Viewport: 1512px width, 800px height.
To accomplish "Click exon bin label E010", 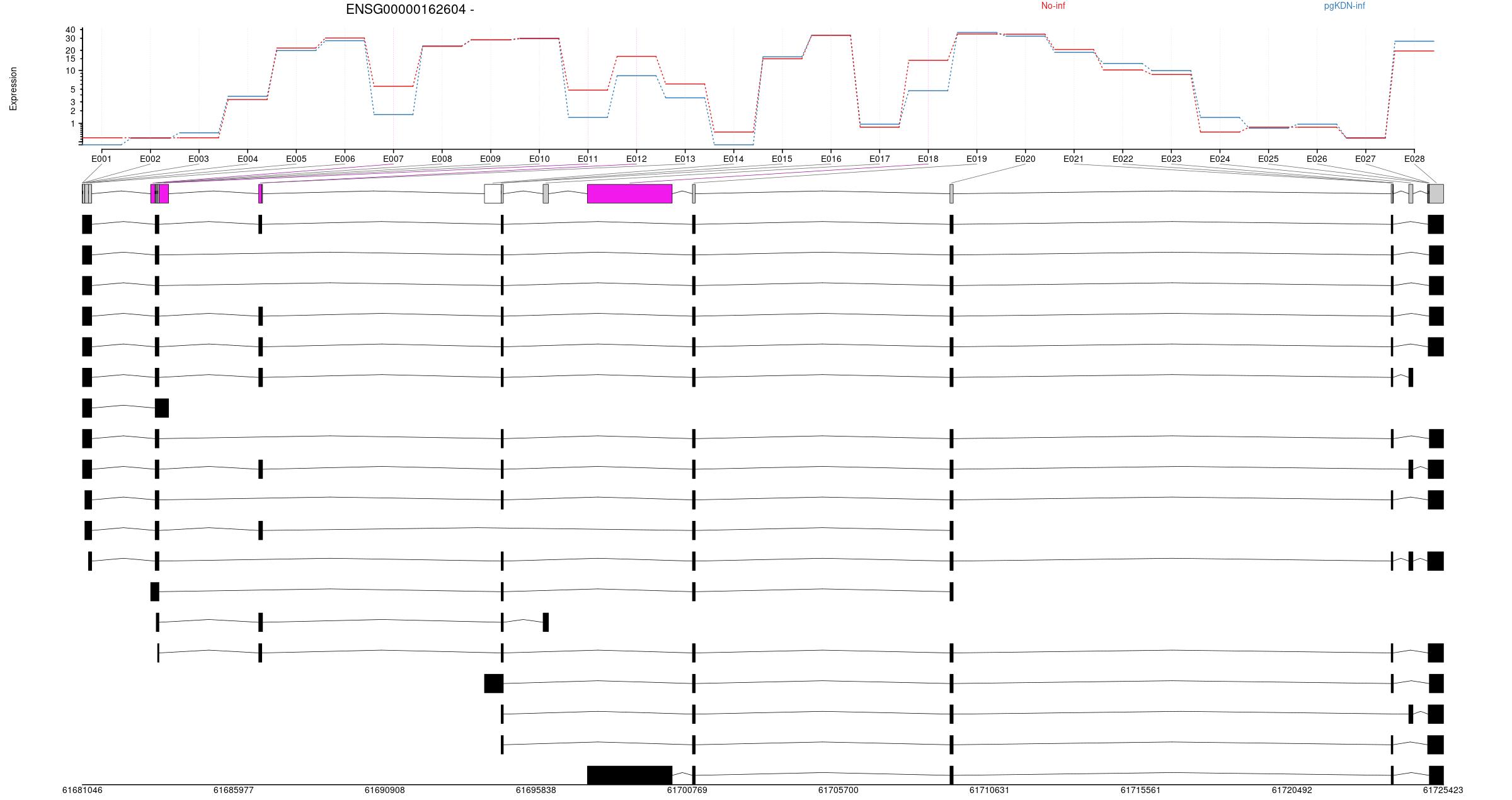I will (x=539, y=159).
